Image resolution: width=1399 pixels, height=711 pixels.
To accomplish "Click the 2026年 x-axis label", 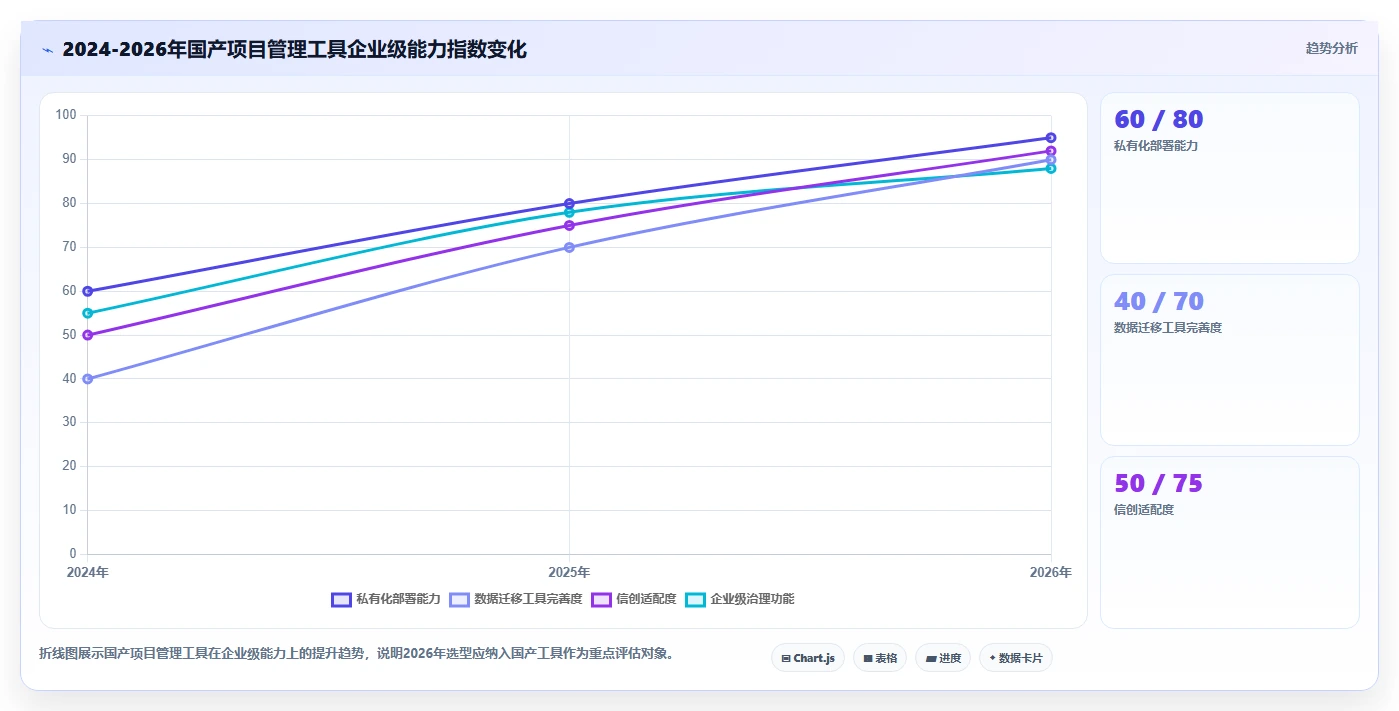I will click(x=1051, y=573).
